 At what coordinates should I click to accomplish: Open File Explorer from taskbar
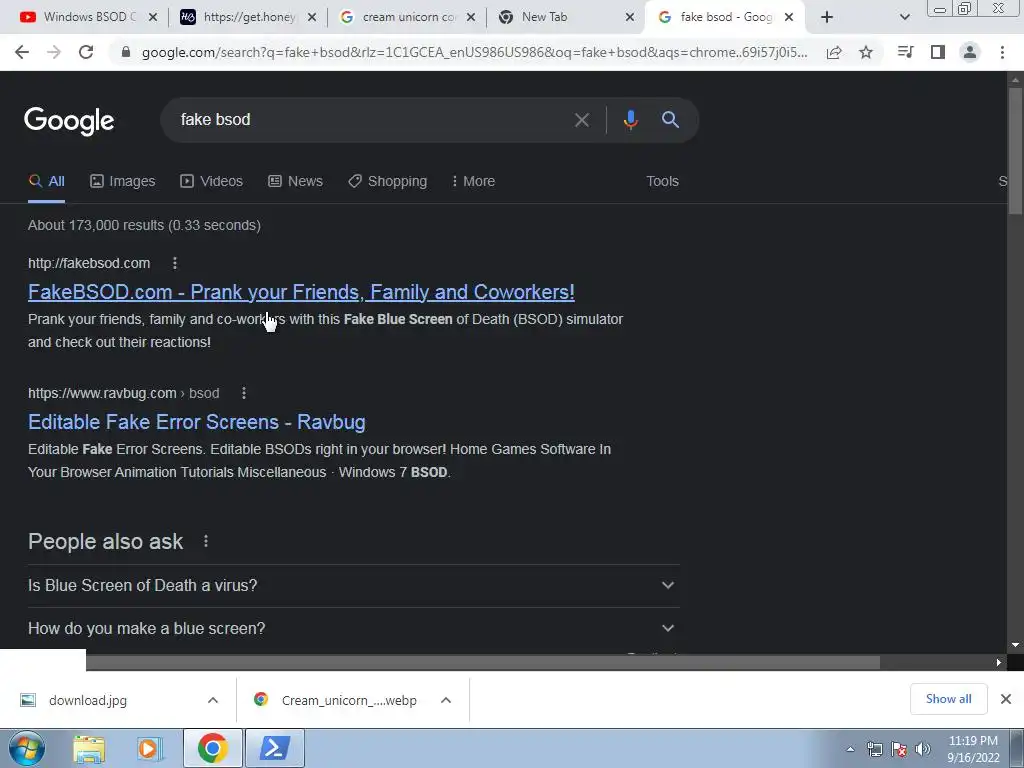click(89, 748)
